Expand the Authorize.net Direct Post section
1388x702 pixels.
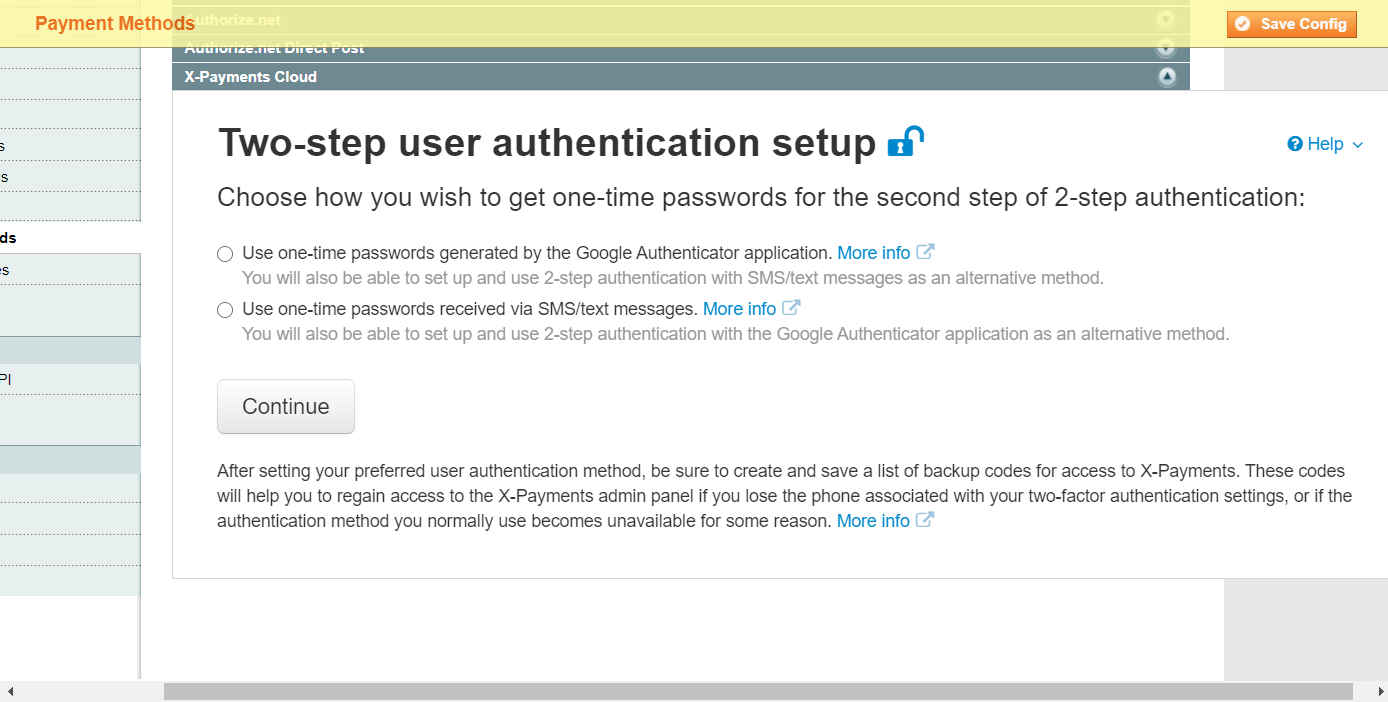(1165, 48)
